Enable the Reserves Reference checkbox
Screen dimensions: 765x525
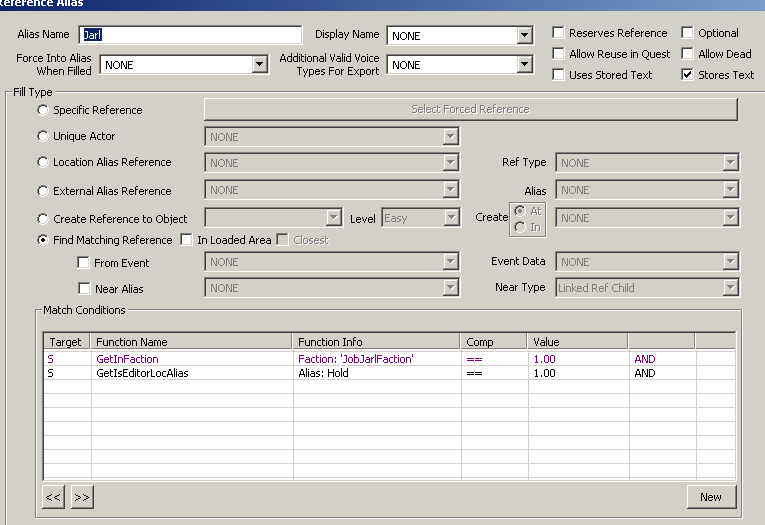coord(558,33)
